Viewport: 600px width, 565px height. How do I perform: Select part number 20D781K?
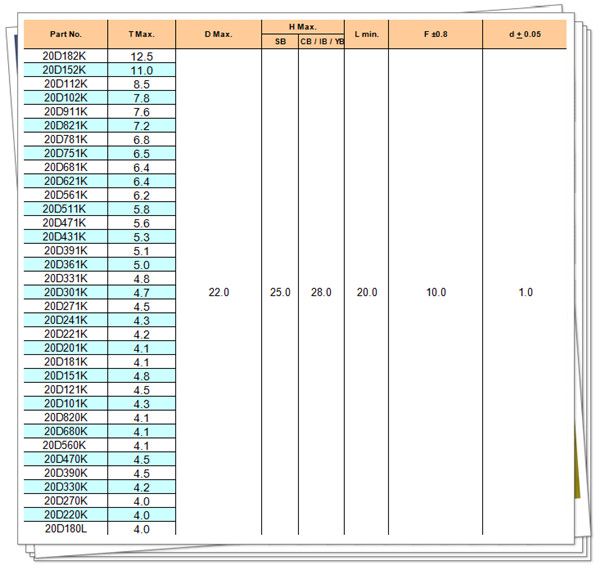click(66, 139)
